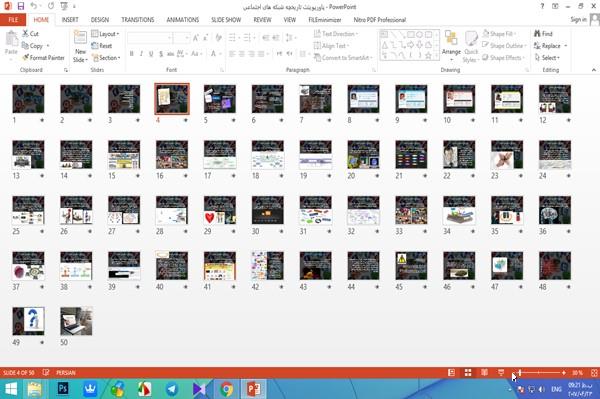Click the Find icon in Editing group

coord(543,34)
